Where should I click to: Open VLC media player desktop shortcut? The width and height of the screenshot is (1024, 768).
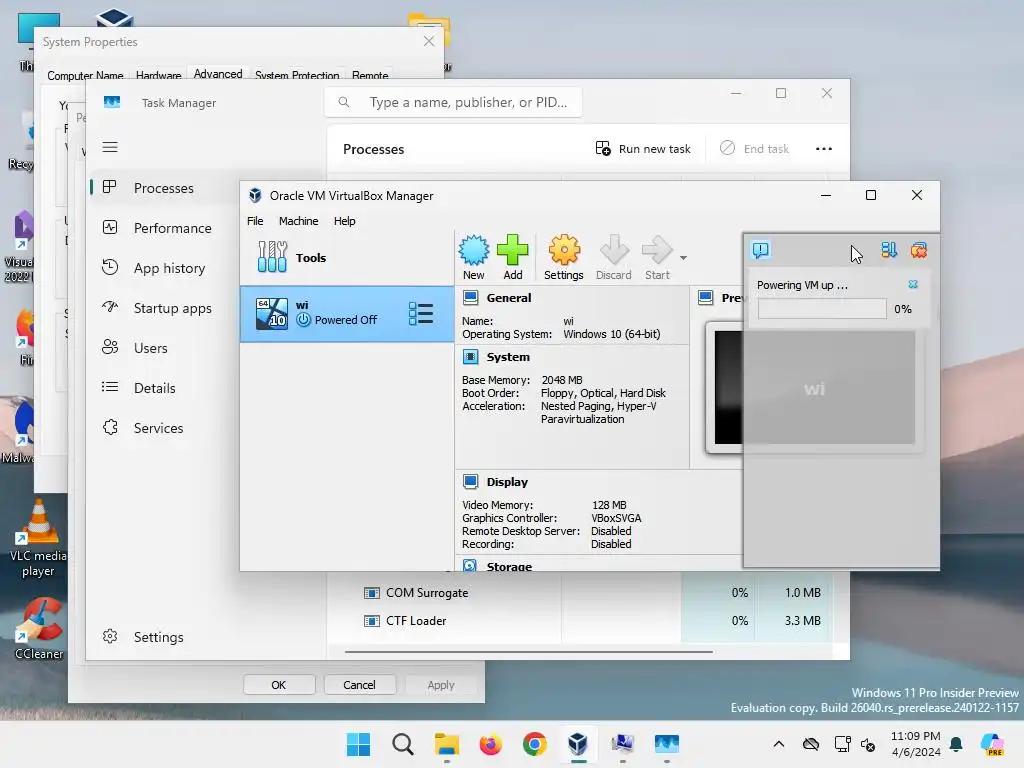(38, 537)
